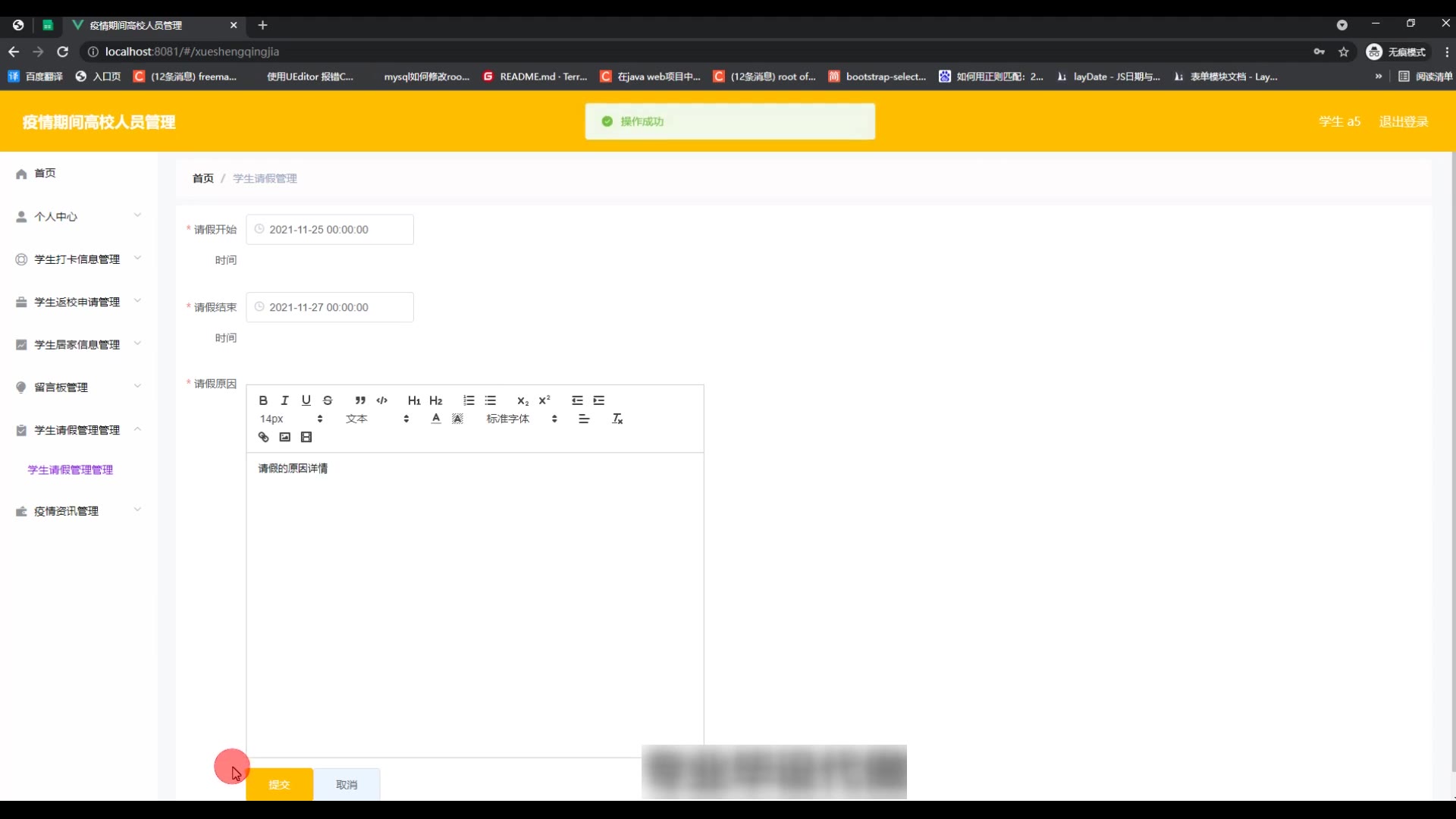Viewport: 1456px width, 819px height.
Task: Expand the 学生打卡信息管理 sidebar menu
Action: point(77,259)
